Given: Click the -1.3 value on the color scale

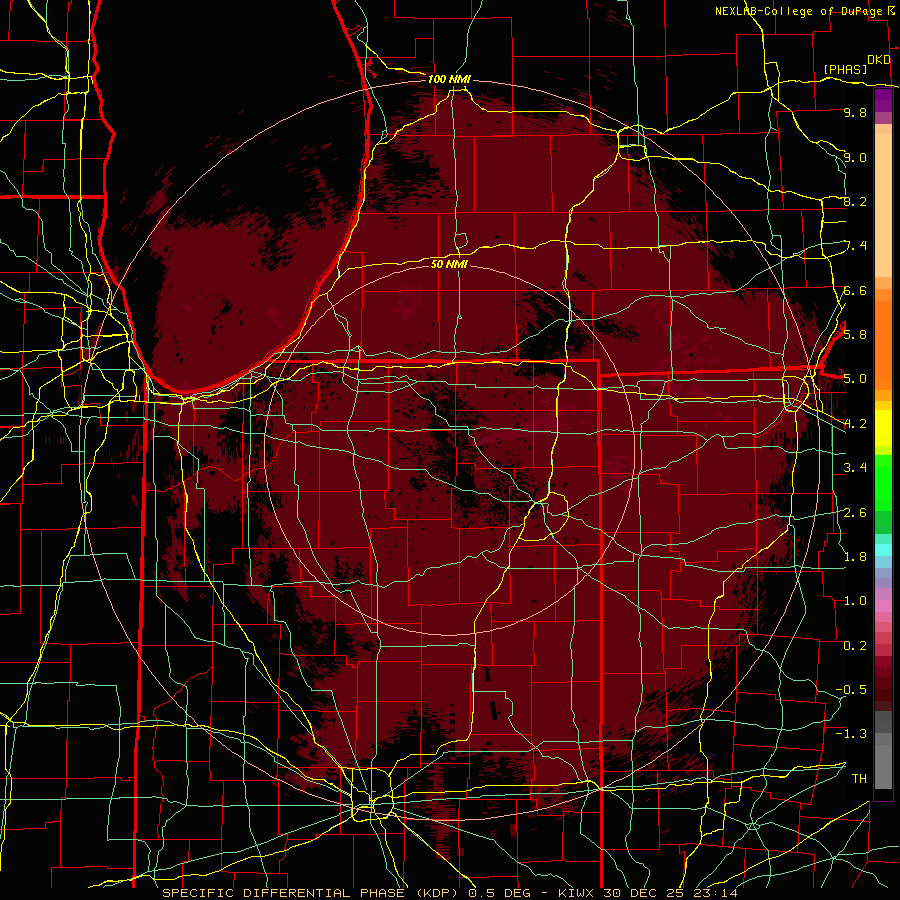Looking at the screenshot, I should coord(851,734).
